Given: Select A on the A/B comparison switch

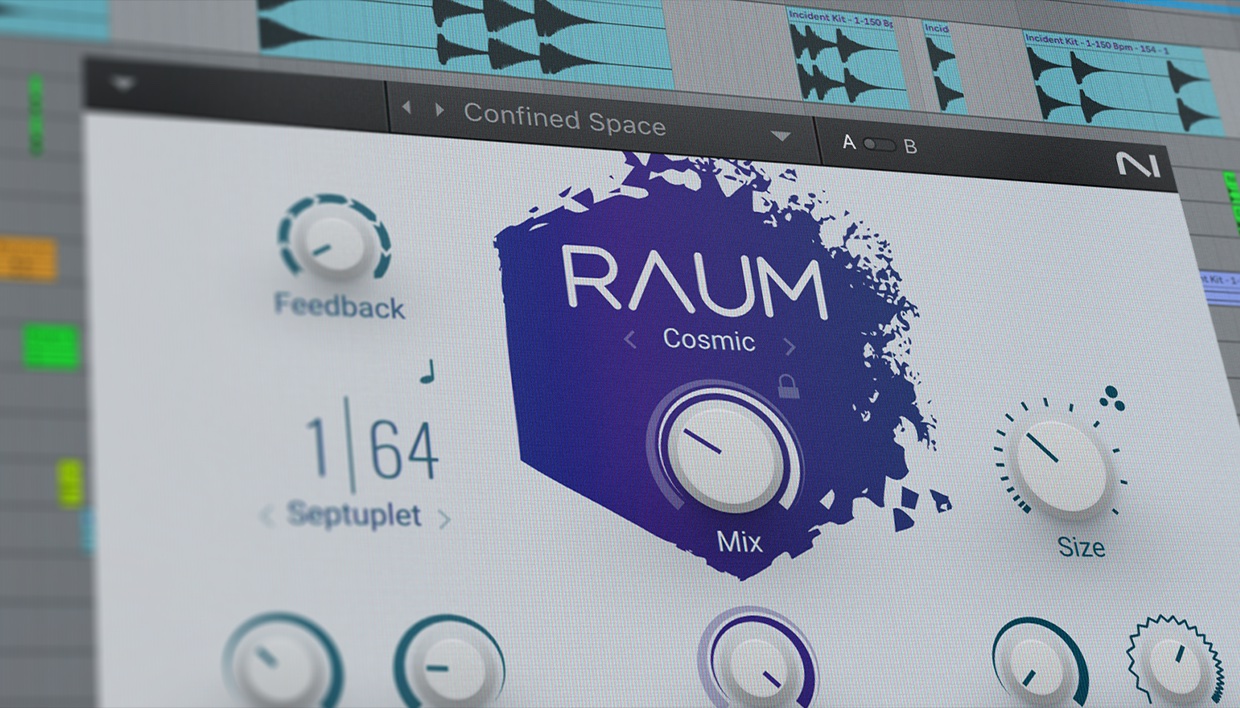Looking at the screenshot, I should coord(848,142).
